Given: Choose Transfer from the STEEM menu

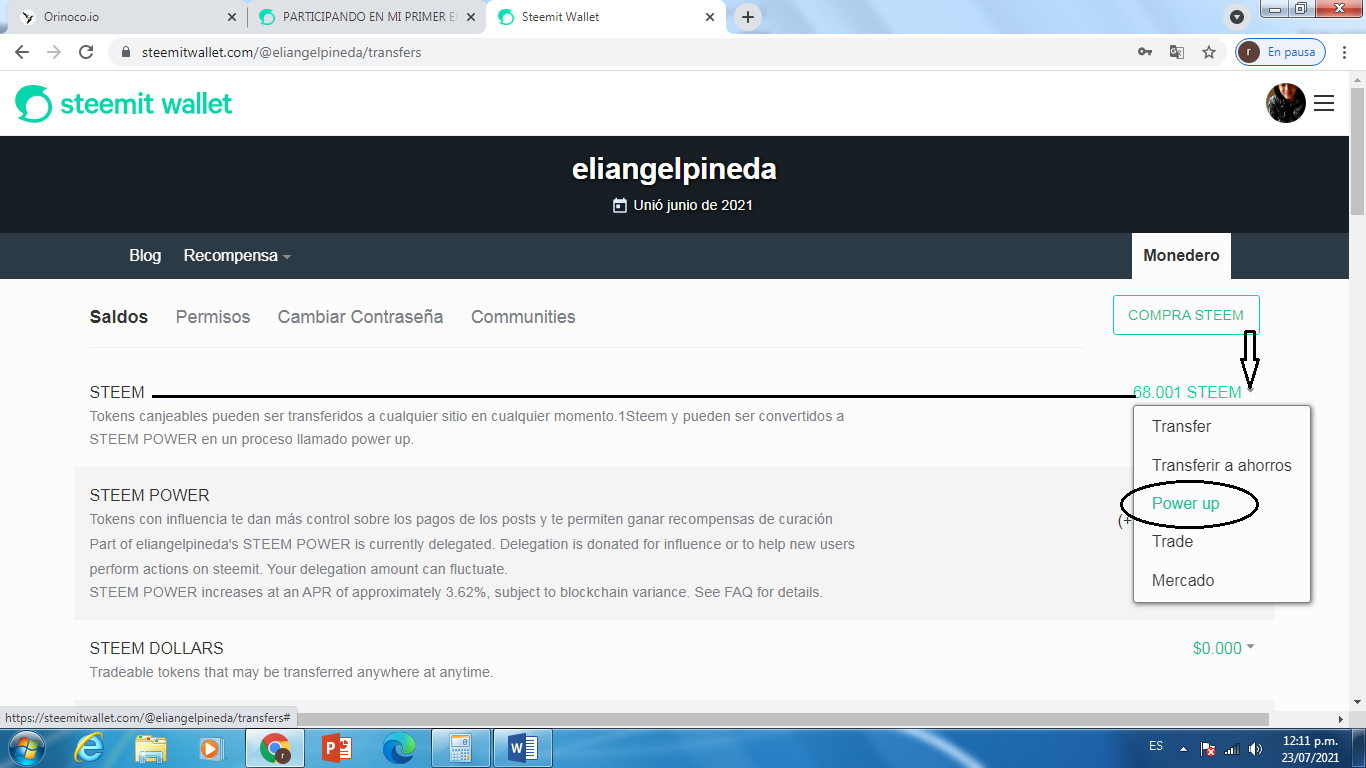Looking at the screenshot, I should pyautogui.click(x=1181, y=426).
